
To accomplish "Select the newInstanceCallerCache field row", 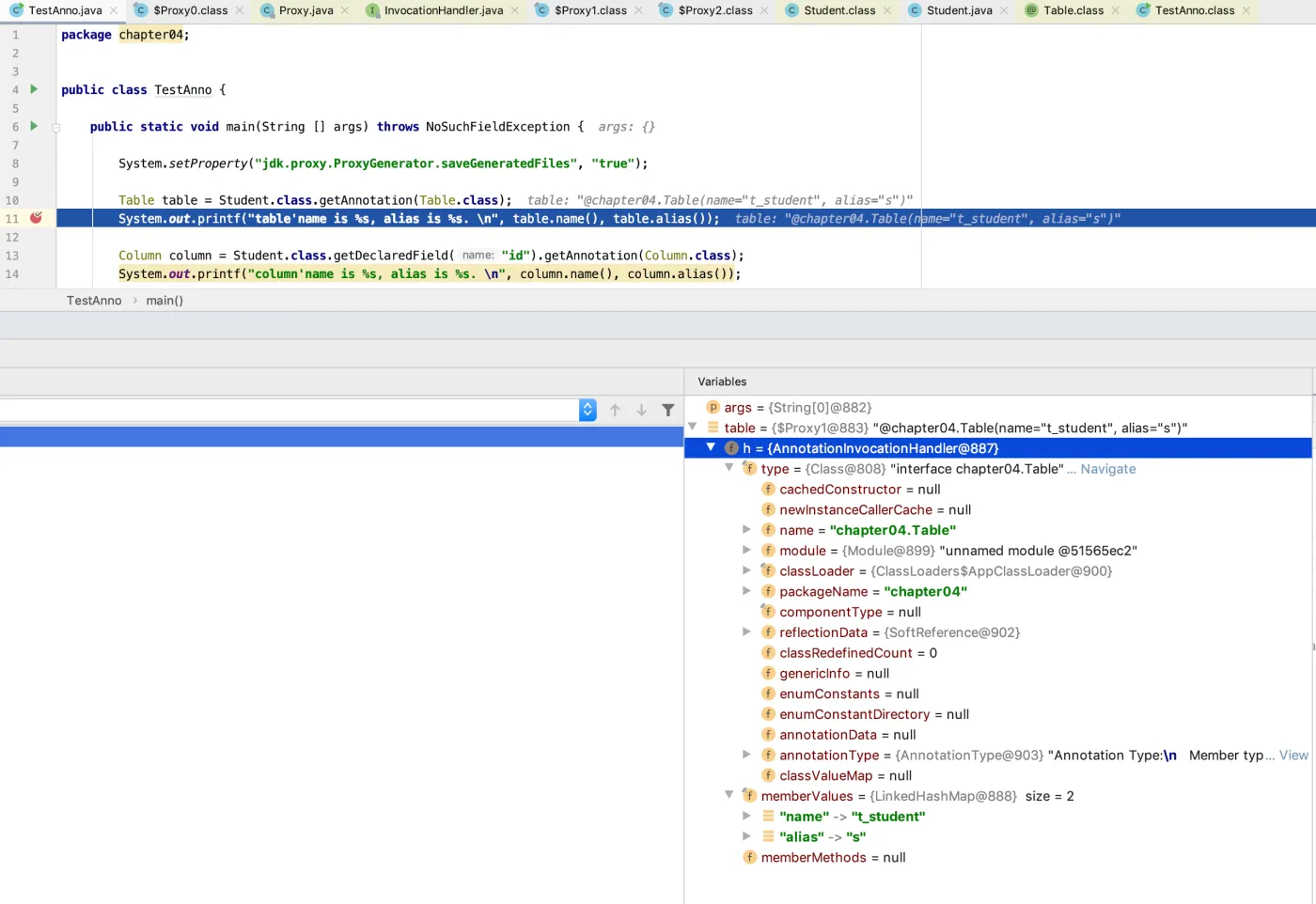I will point(998,510).
